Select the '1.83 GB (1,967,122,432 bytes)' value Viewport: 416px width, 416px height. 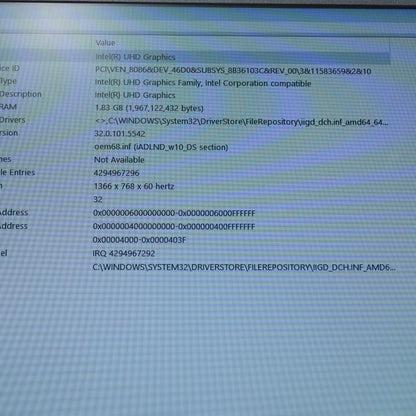pos(149,108)
